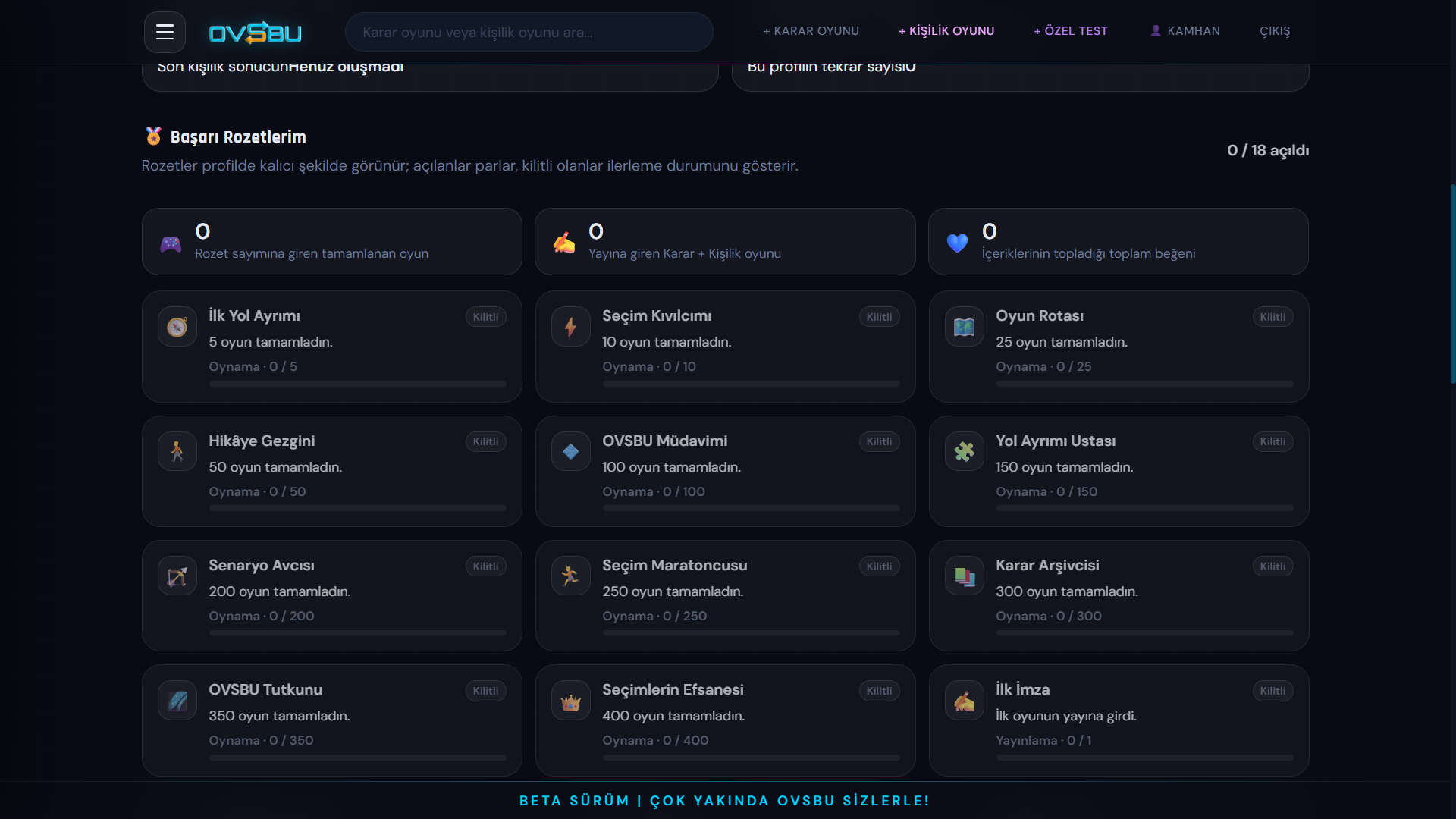Click the Kilitli badge on Senaryo Avcısı
This screenshot has height=819, width=1456.
click(x=486, y=566)
